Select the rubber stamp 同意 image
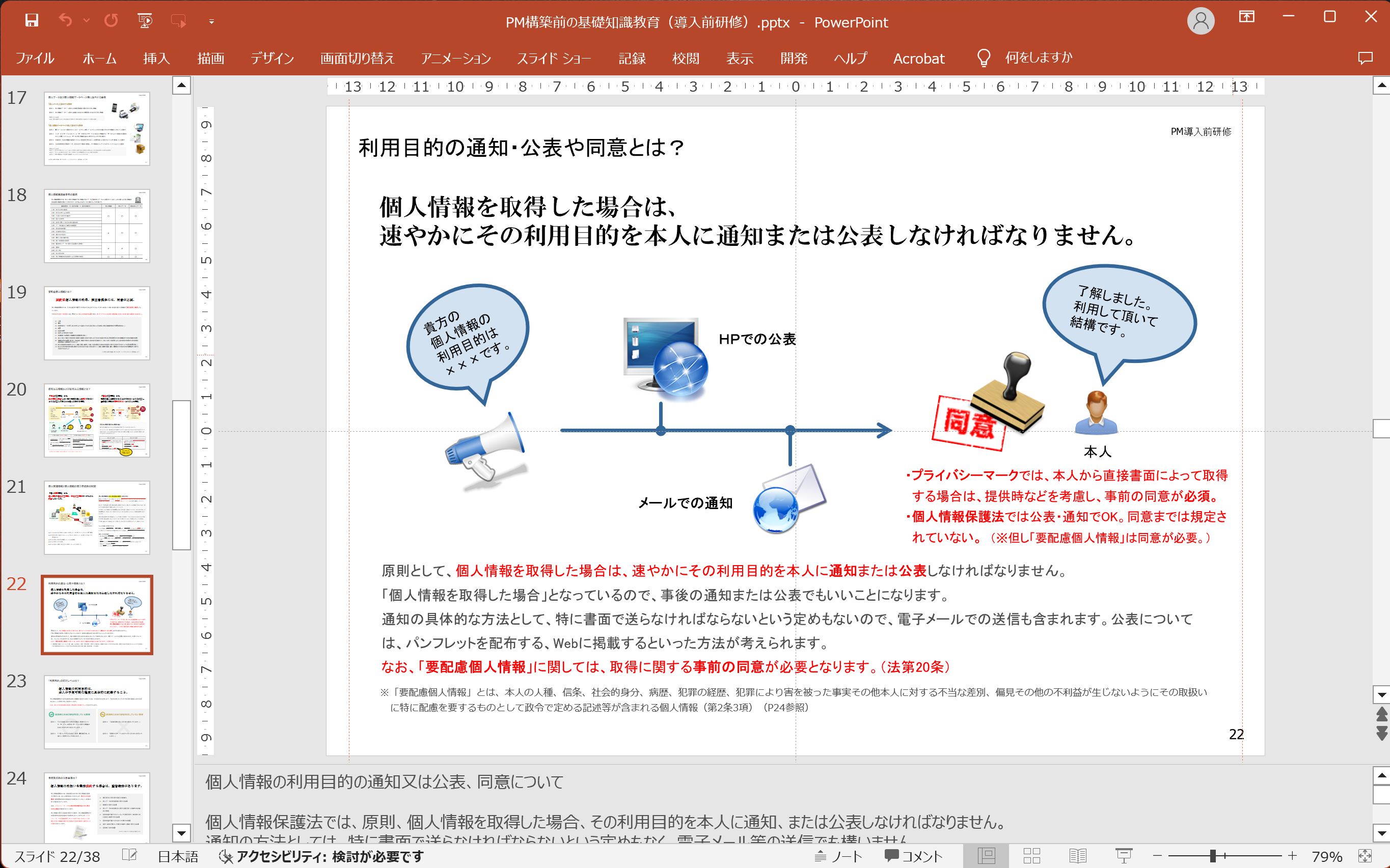This screenshot has width=1390, height=868. [989, 401]
